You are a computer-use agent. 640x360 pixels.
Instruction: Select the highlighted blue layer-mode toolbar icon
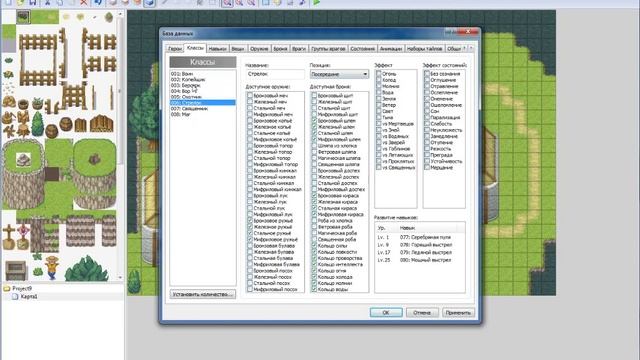point(150,3)
